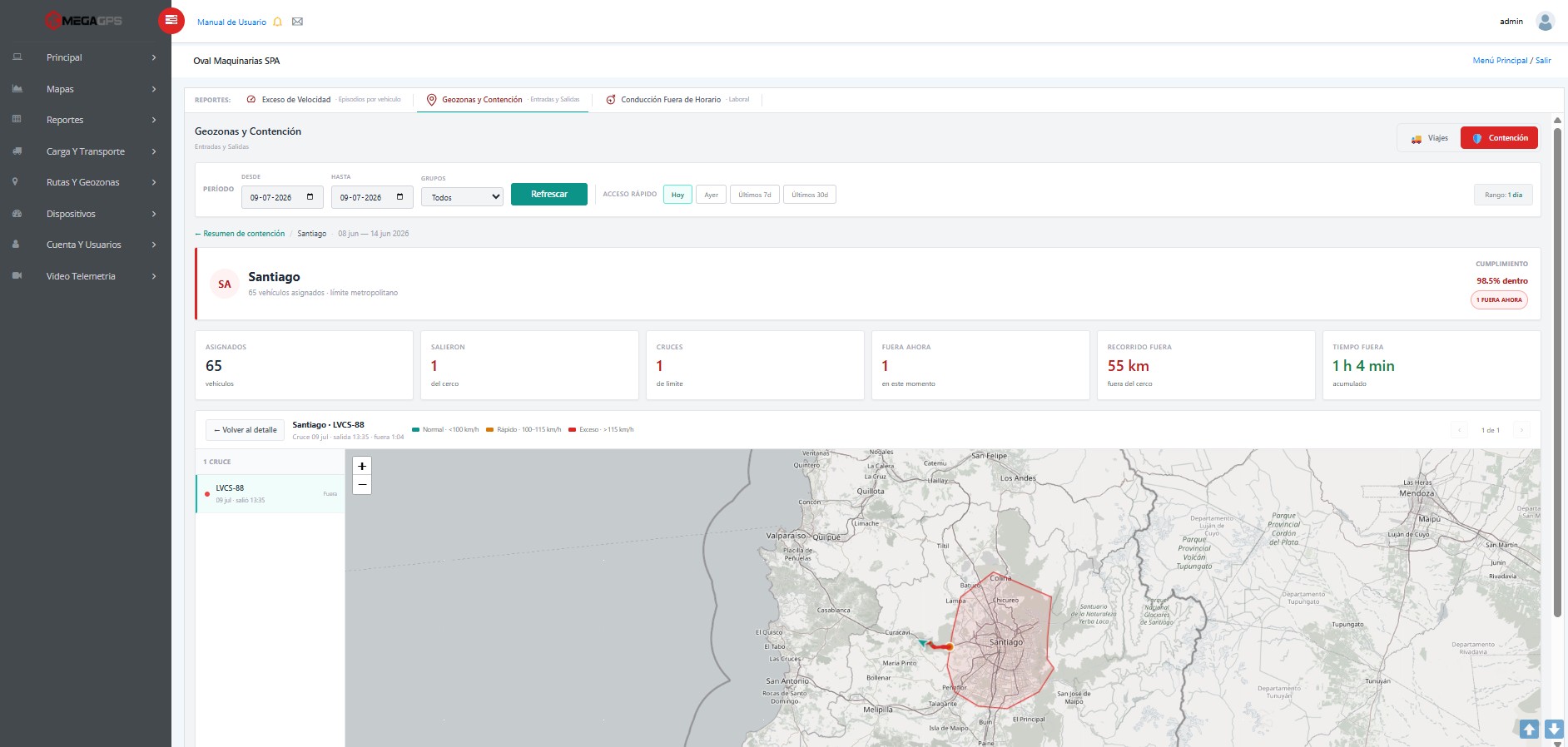The image size is (1568, 747).
Task: Open the Hasta date calendar picker icon
Action: tap(399, 197)
